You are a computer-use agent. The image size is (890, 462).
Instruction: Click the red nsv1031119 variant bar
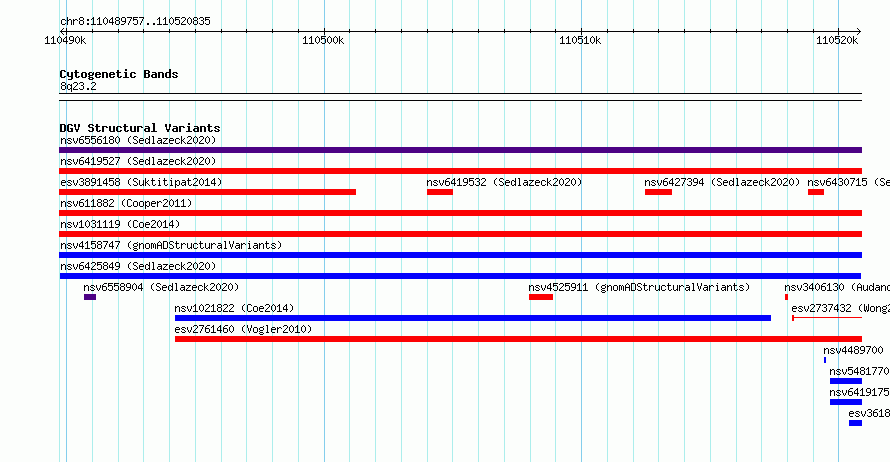point(460,234)
